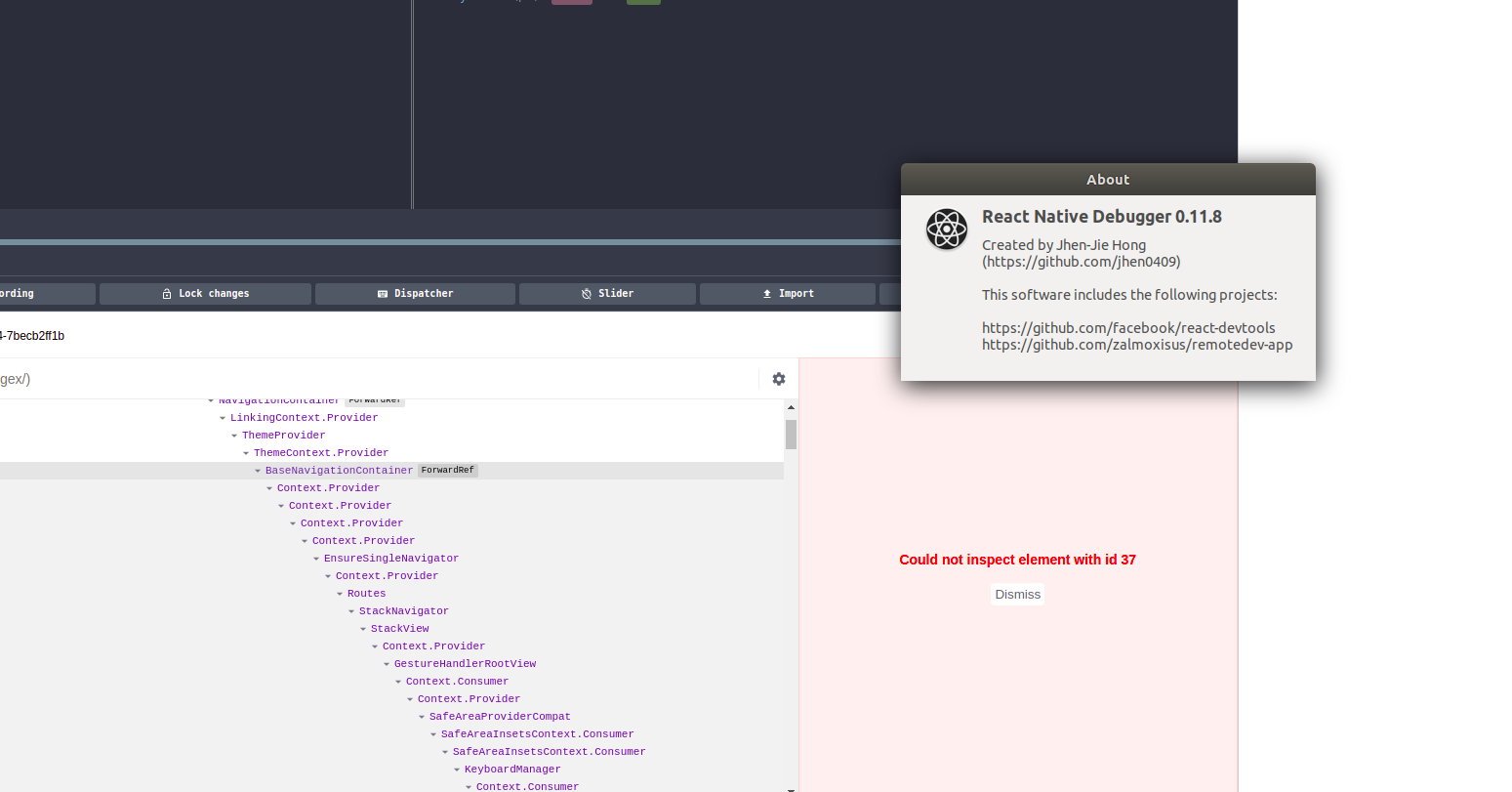Select the EnsureSingleNavigator component

[x=390, y=558]
